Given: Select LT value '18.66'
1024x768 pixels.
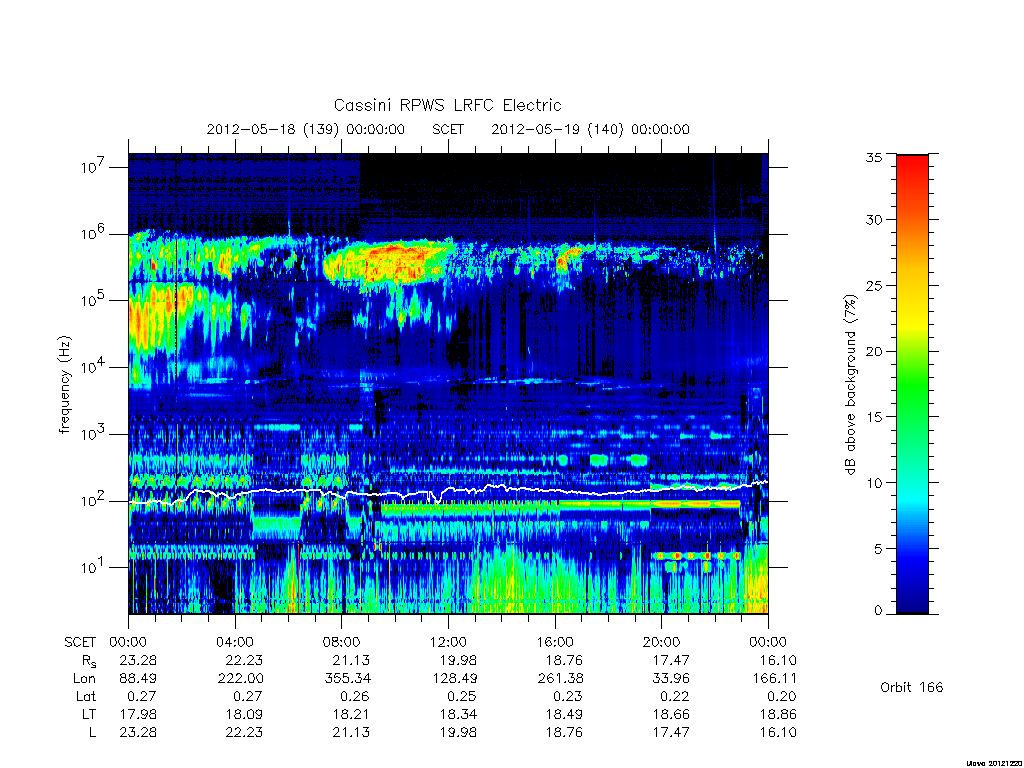Looking at the screenshot, I should click(x=671, y=714).
